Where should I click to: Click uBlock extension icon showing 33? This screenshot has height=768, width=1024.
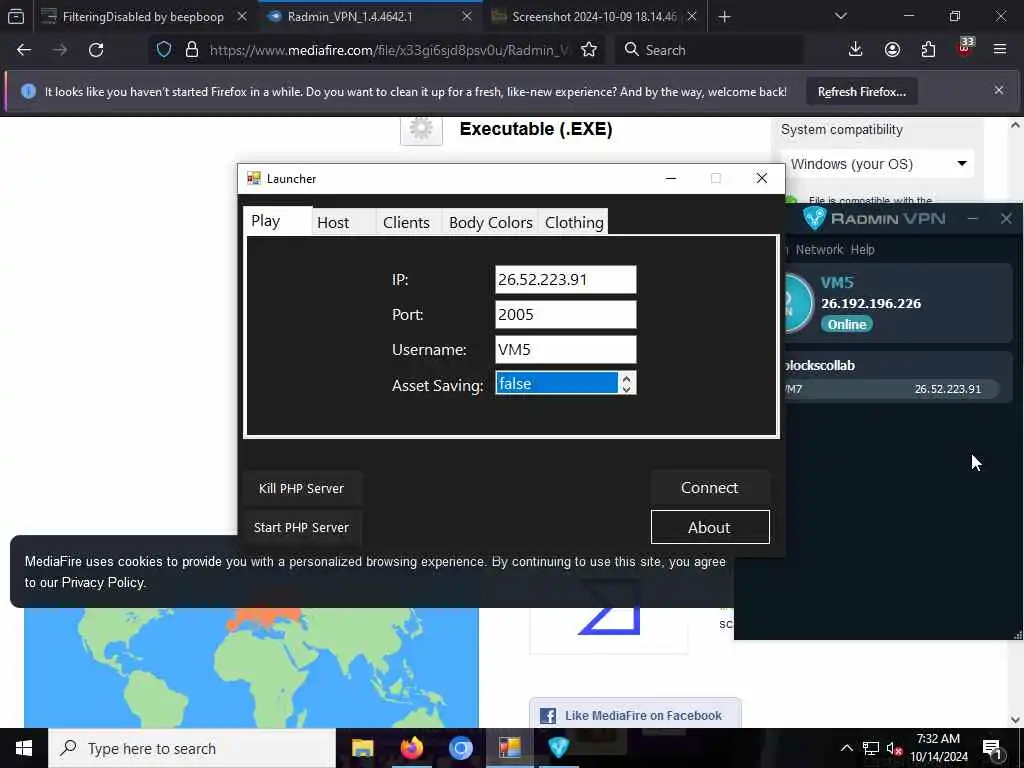pos(964,47)
